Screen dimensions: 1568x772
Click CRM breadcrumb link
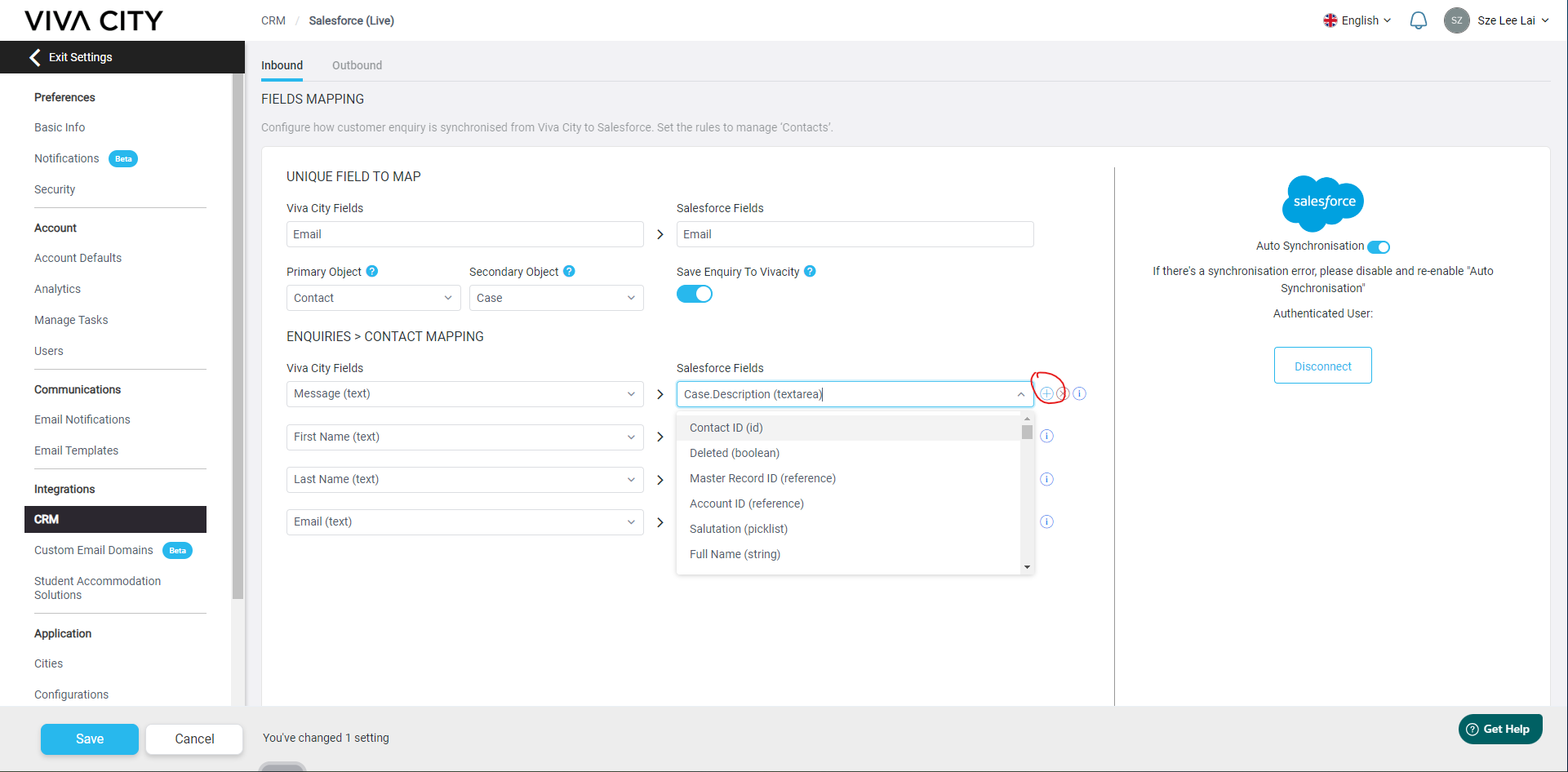click(273, 20)
